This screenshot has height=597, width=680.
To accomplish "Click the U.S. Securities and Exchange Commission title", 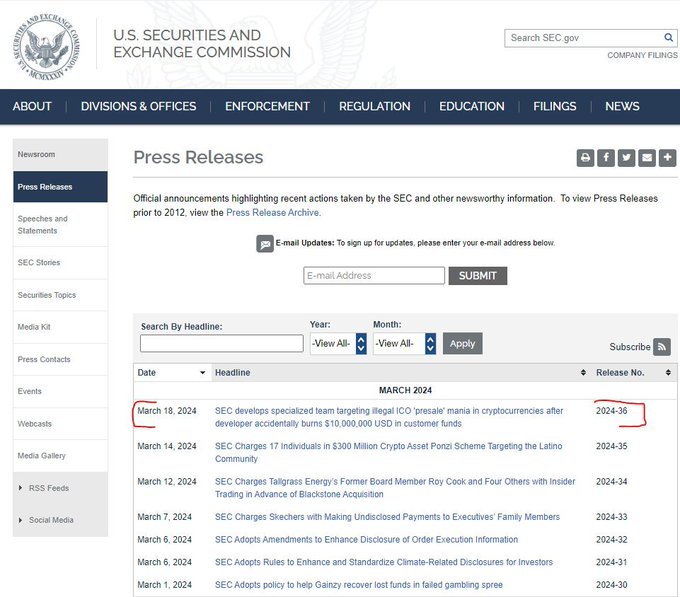I will 202,43.
